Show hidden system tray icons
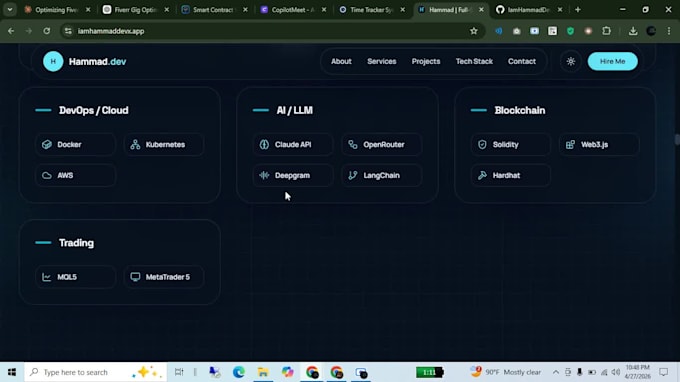 pyautogui.click(x=556, y=372)
